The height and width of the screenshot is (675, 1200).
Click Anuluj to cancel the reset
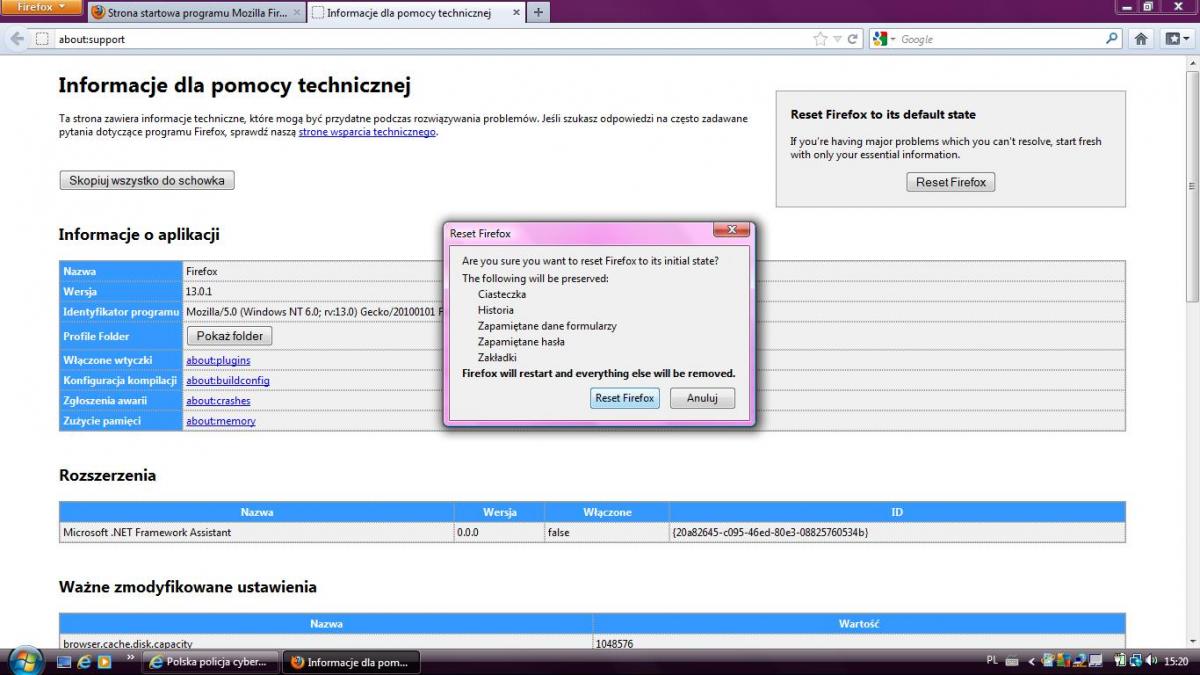[702, 398]
